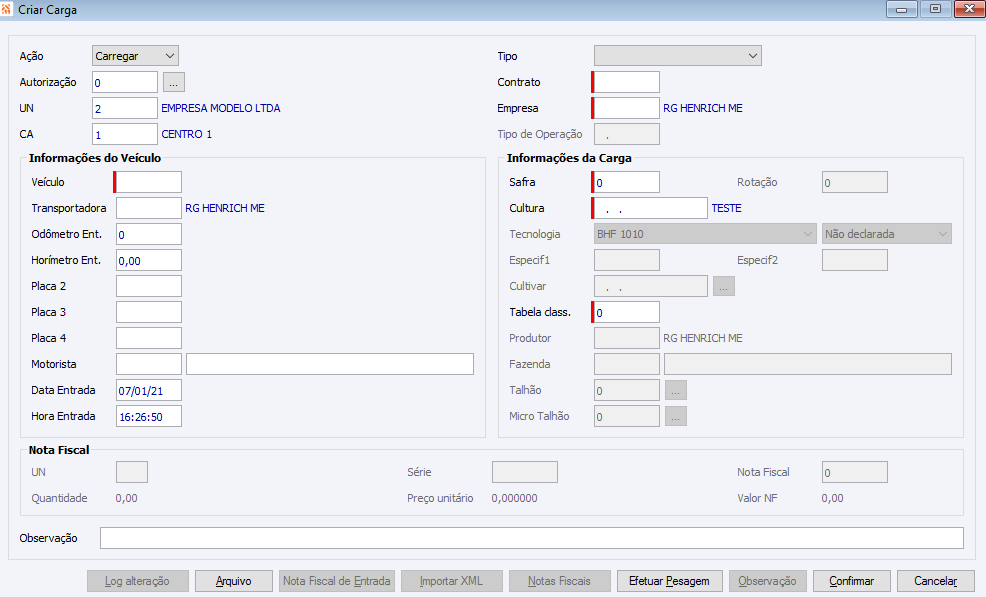Focus the Empresa code field

pyautogui.click(x=626, y=108)
